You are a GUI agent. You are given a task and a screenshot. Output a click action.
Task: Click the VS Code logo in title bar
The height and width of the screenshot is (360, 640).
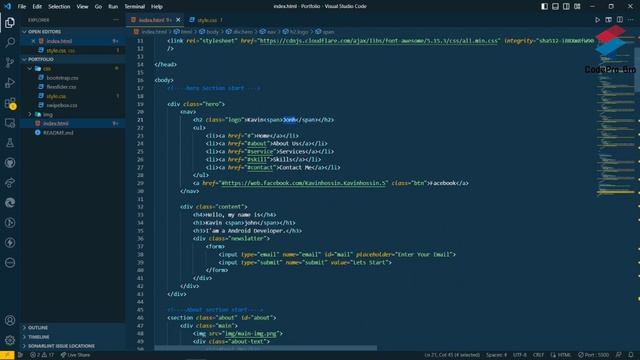coord(7,6)
